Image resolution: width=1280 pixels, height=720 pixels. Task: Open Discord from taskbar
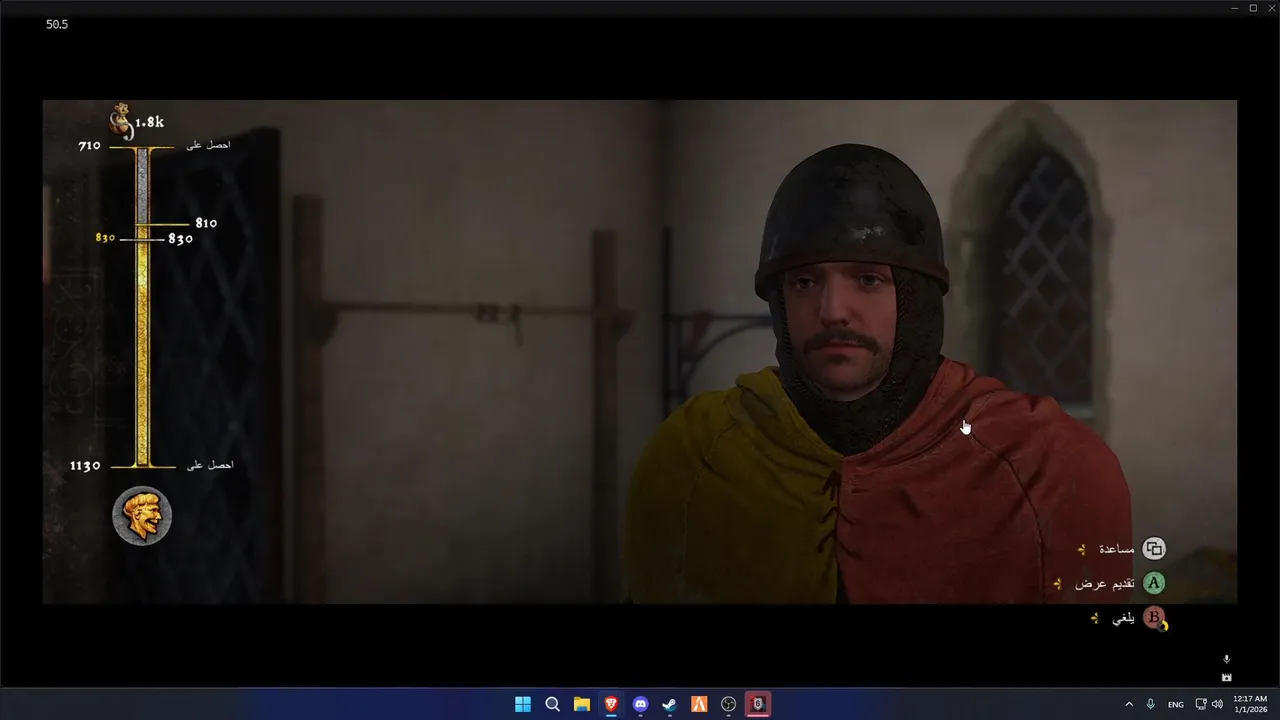(x=640, y=704)
